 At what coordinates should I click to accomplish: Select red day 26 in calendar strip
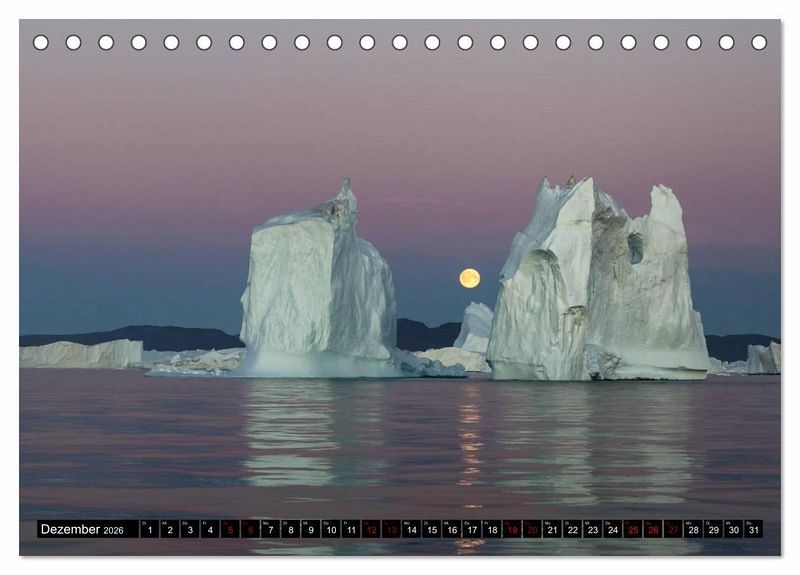point(654,529)
